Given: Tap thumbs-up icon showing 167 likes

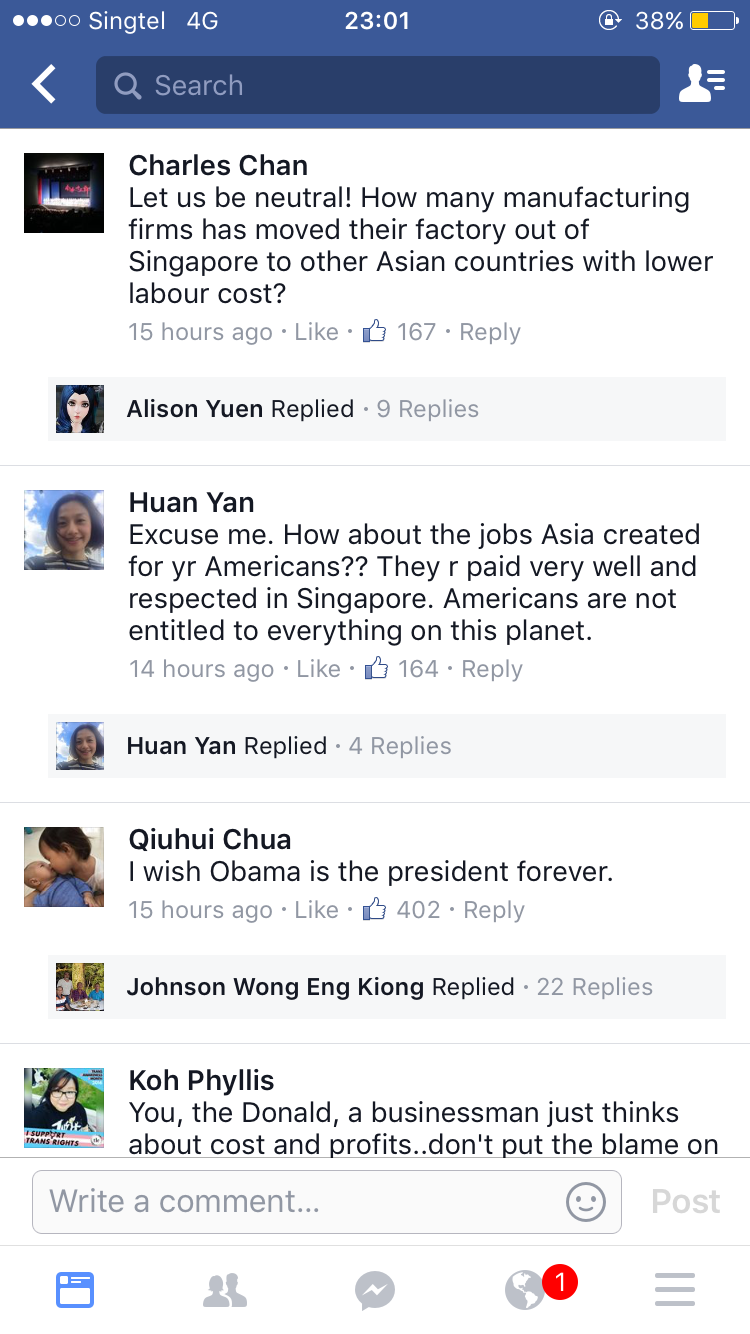Looking at the screenshot, I should coord(375,332).
